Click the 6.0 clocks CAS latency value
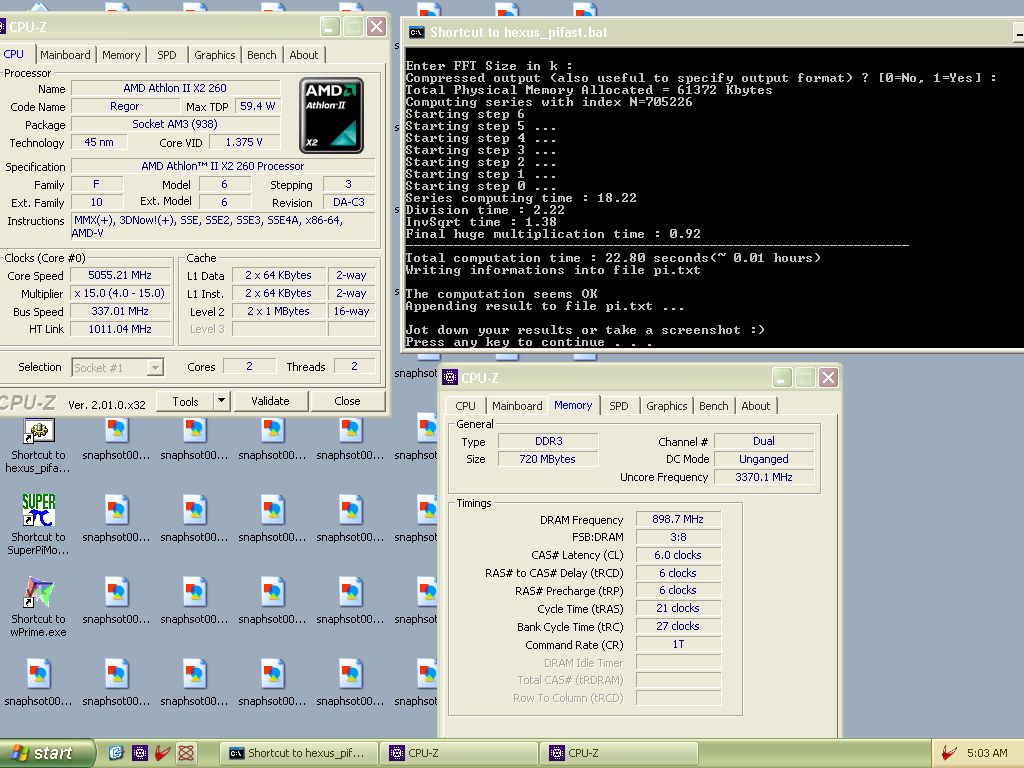 678,555
